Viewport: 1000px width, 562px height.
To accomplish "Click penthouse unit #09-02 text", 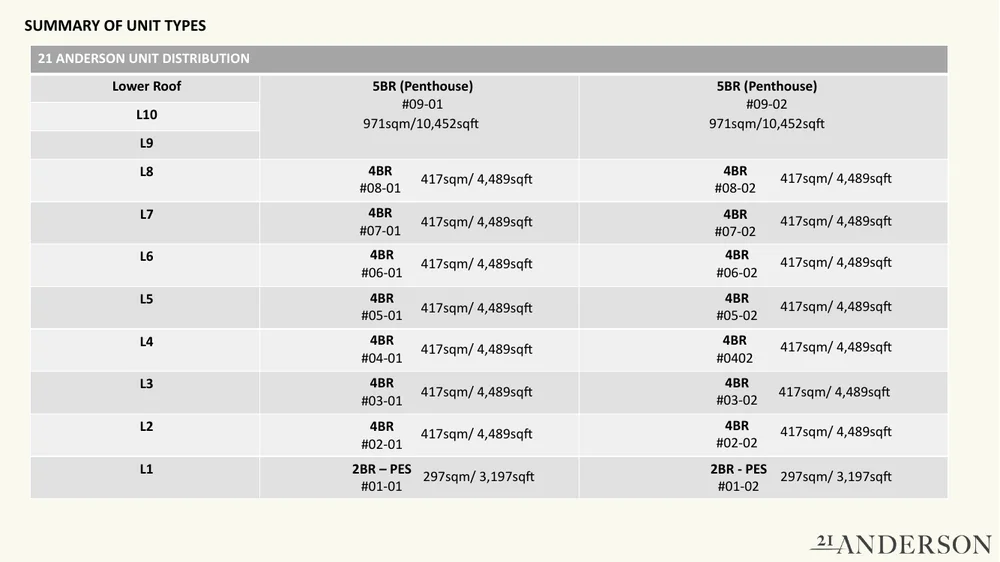I will click(x=766, y=105).
